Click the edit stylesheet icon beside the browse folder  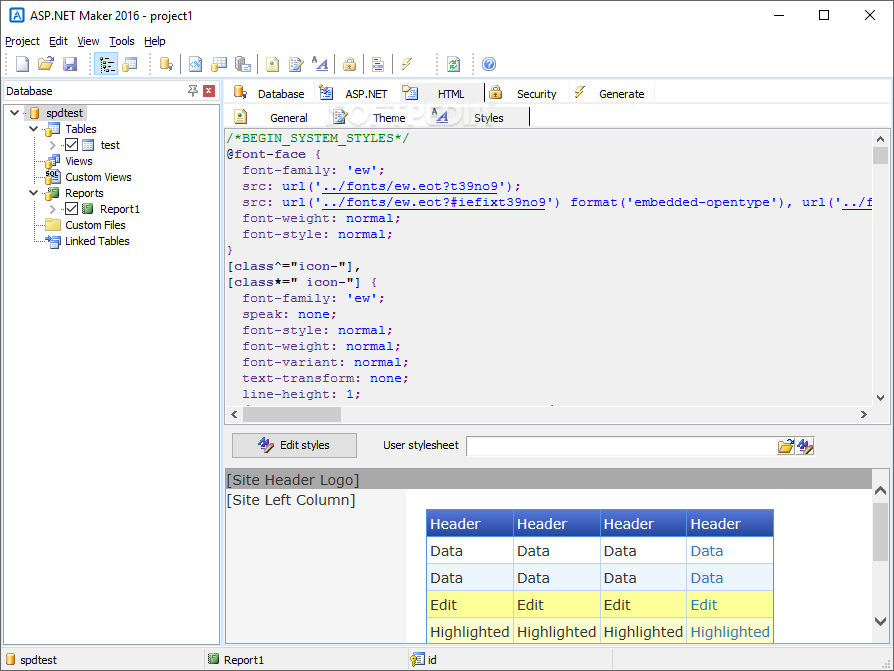(805, 446)
